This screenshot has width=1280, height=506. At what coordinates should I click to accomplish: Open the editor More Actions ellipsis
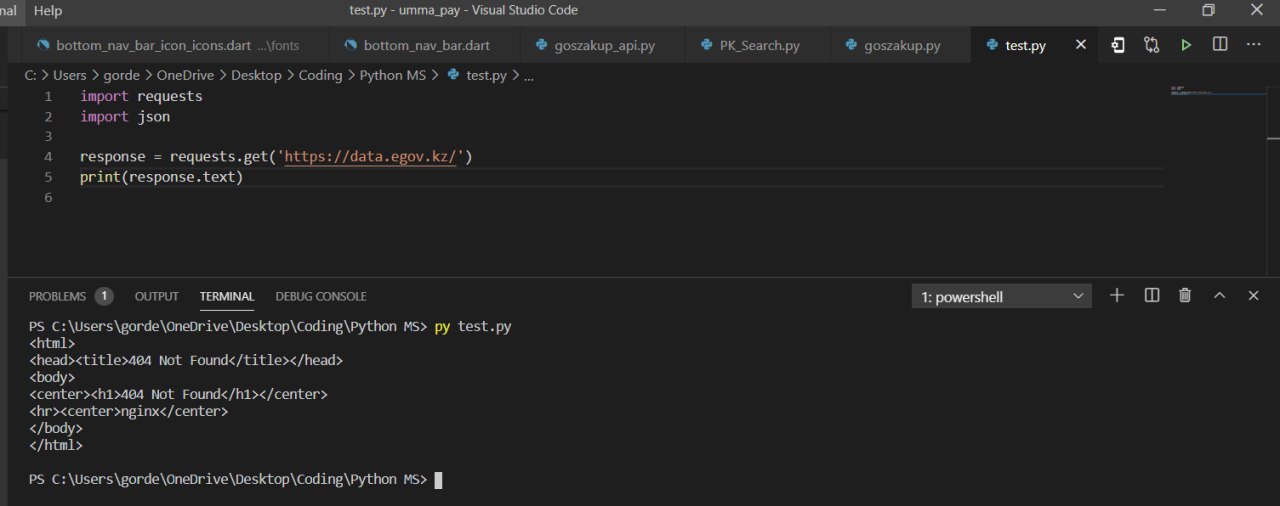pos(1254,45)
